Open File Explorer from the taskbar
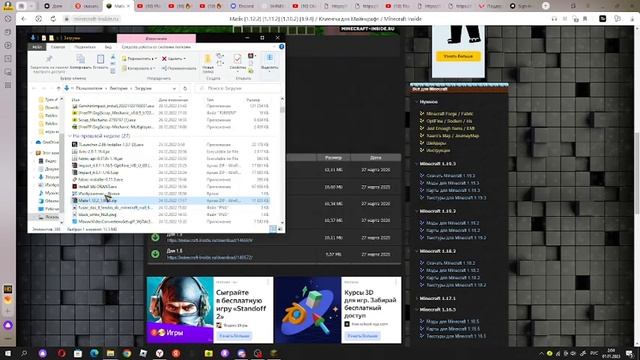Screen dimensions: 640x360 pos(110,353)
